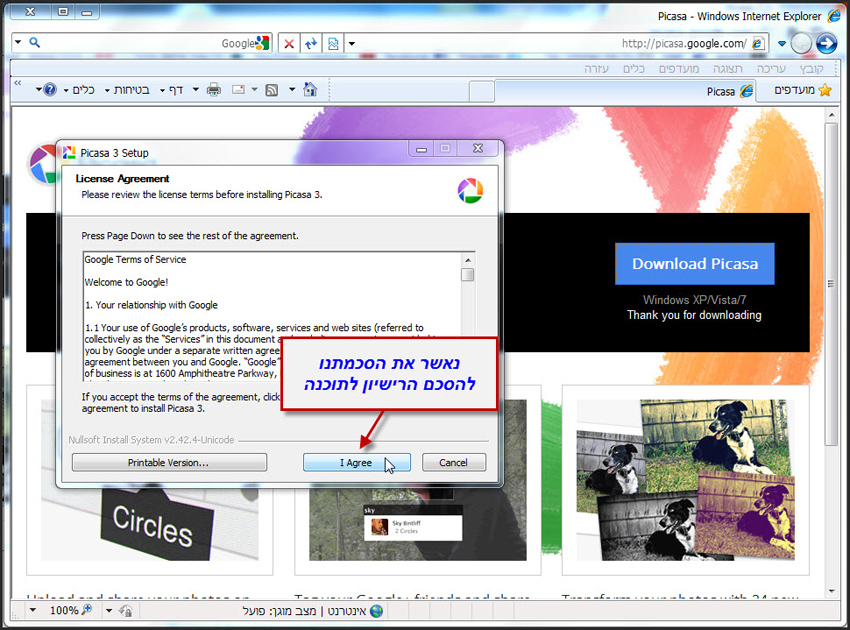This screenshot has height=630, width=850.
Task: Click the Windows XP/Vista/7 text
Action: coord(694,300)
